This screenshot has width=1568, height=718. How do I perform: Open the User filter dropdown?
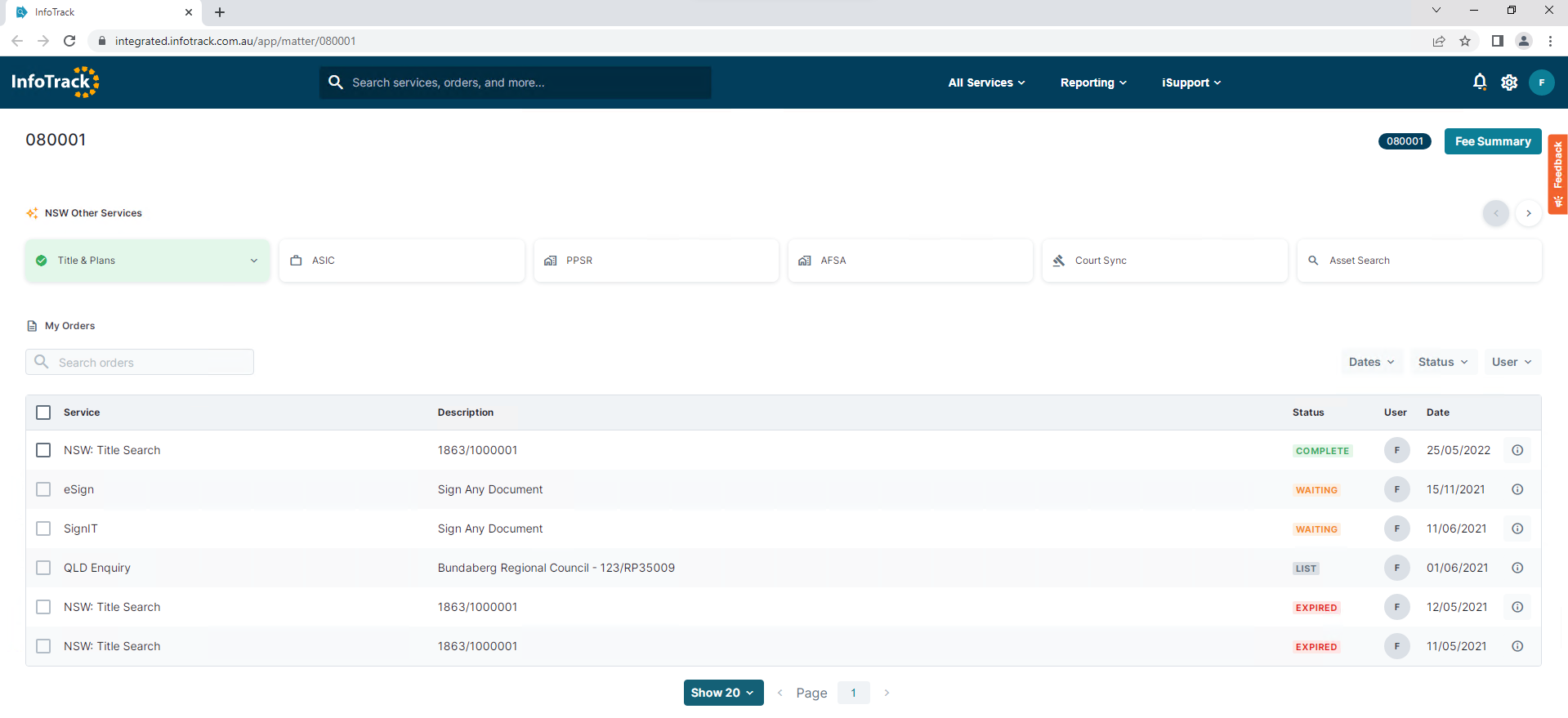pos(1512,362)
